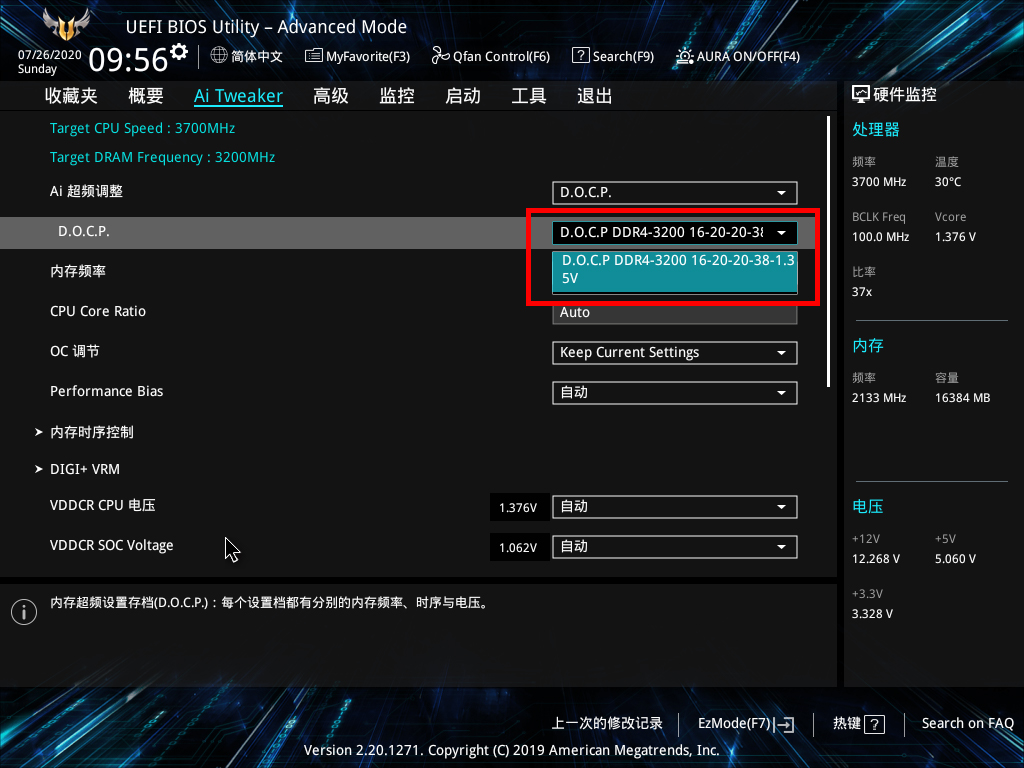Open Qfan Control(F6)
The height and width of the screenshot is (768, 1024).
(490, 56)
